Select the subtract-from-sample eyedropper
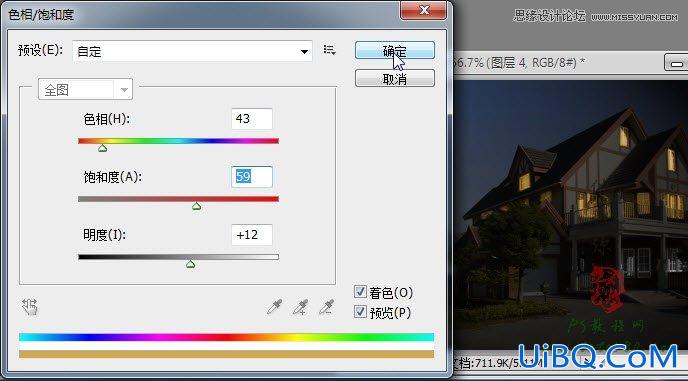 coord(326,307)
